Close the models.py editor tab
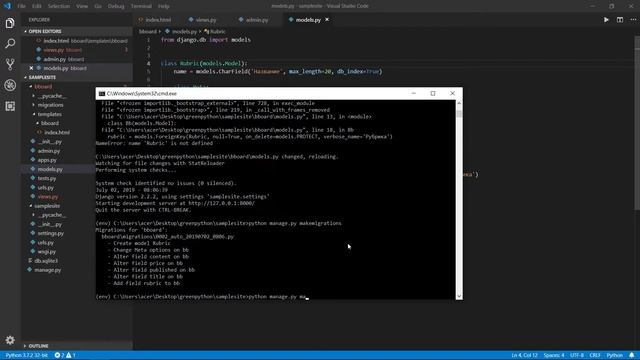640x360 pixels. click(327, 20)
